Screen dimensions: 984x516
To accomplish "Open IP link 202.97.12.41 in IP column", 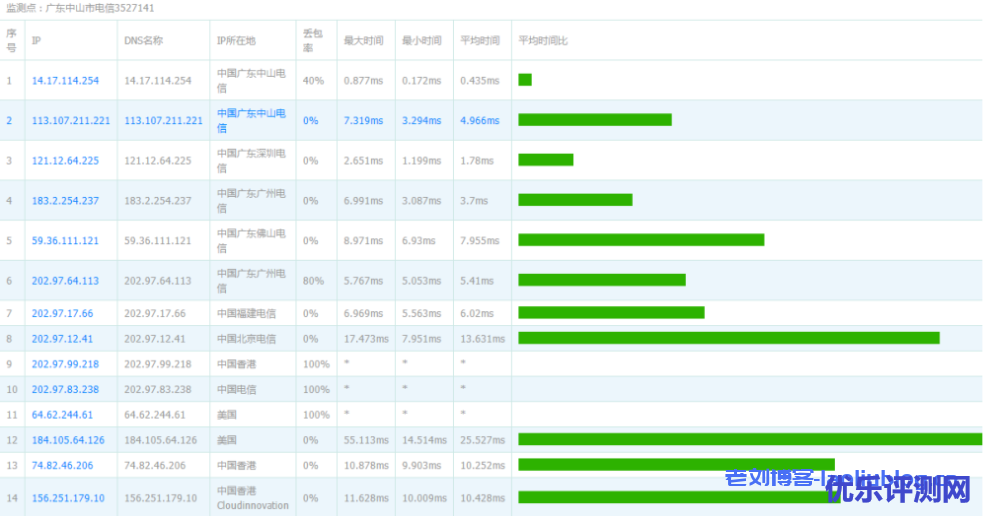I will 62,339.
